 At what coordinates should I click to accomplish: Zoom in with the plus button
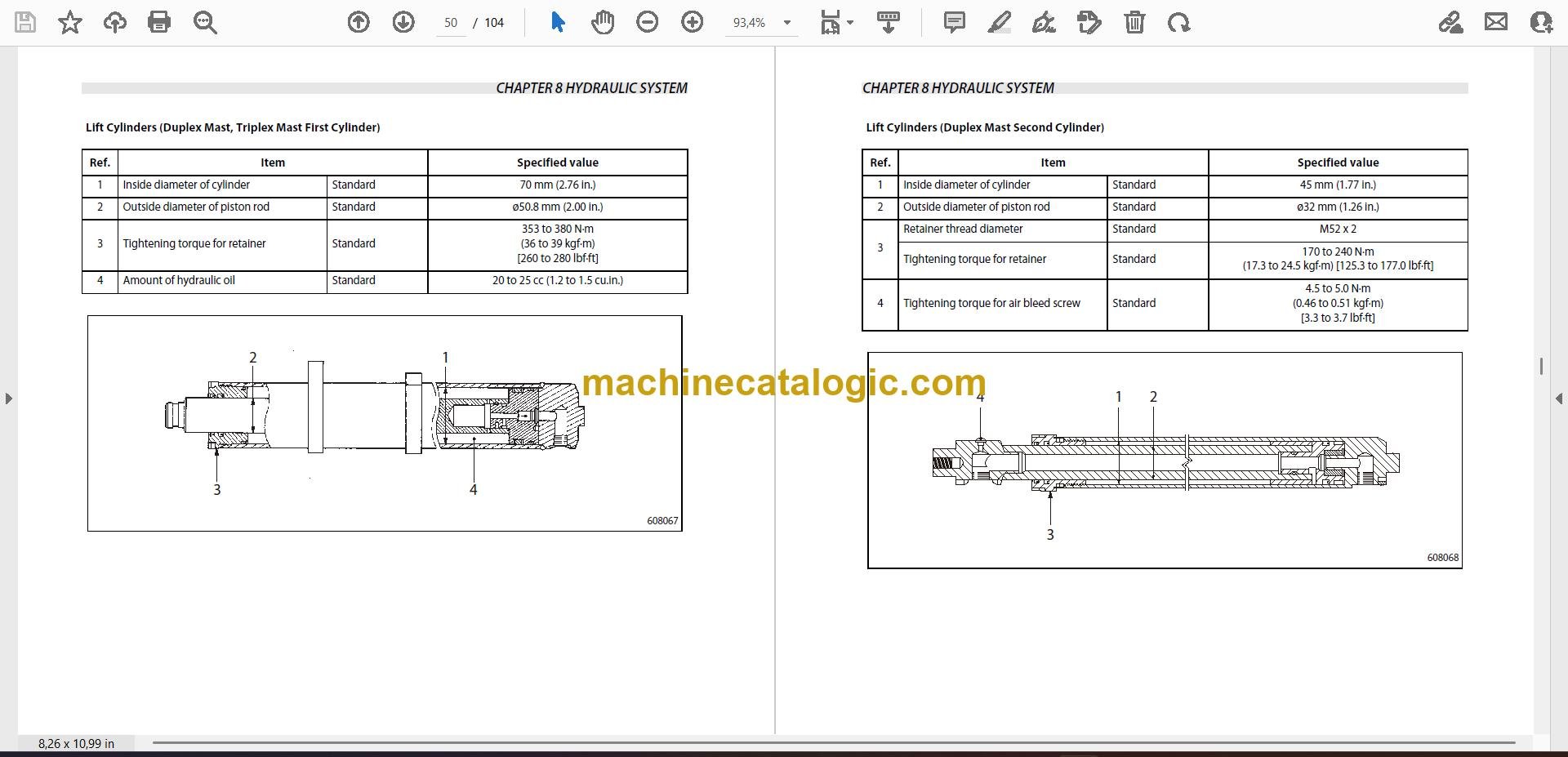coord(693,22)
